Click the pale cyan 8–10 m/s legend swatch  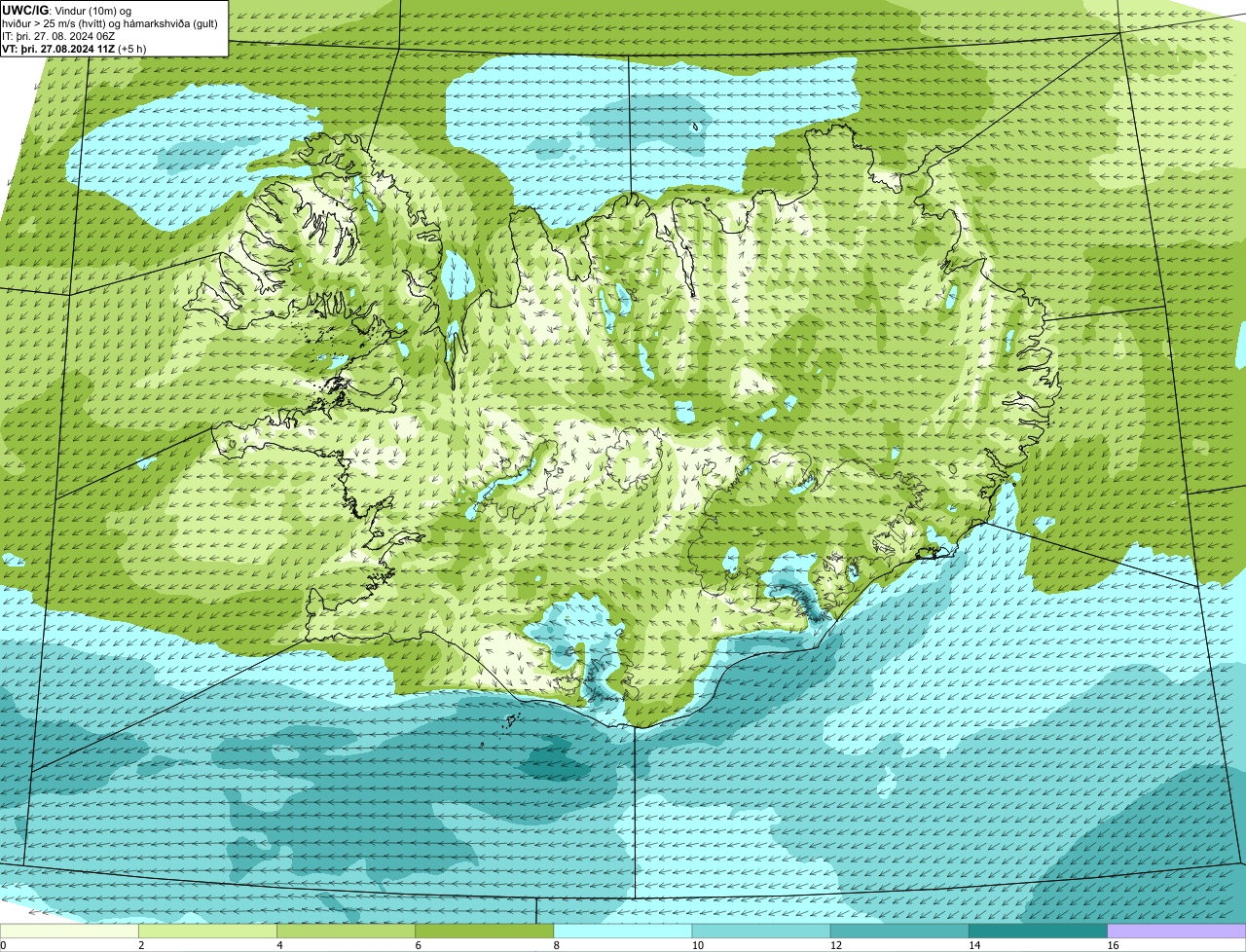[x=623, y=932]
